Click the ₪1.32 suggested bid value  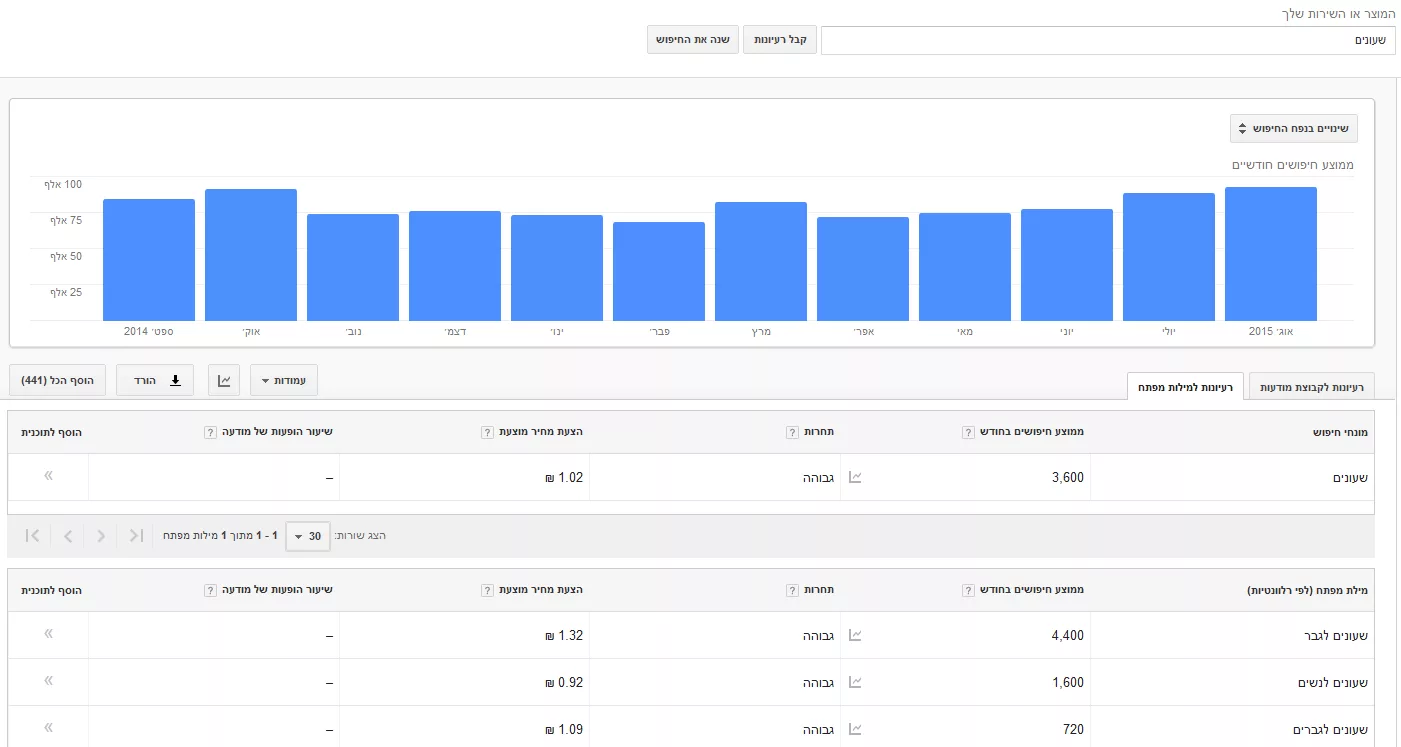[564, 635]
